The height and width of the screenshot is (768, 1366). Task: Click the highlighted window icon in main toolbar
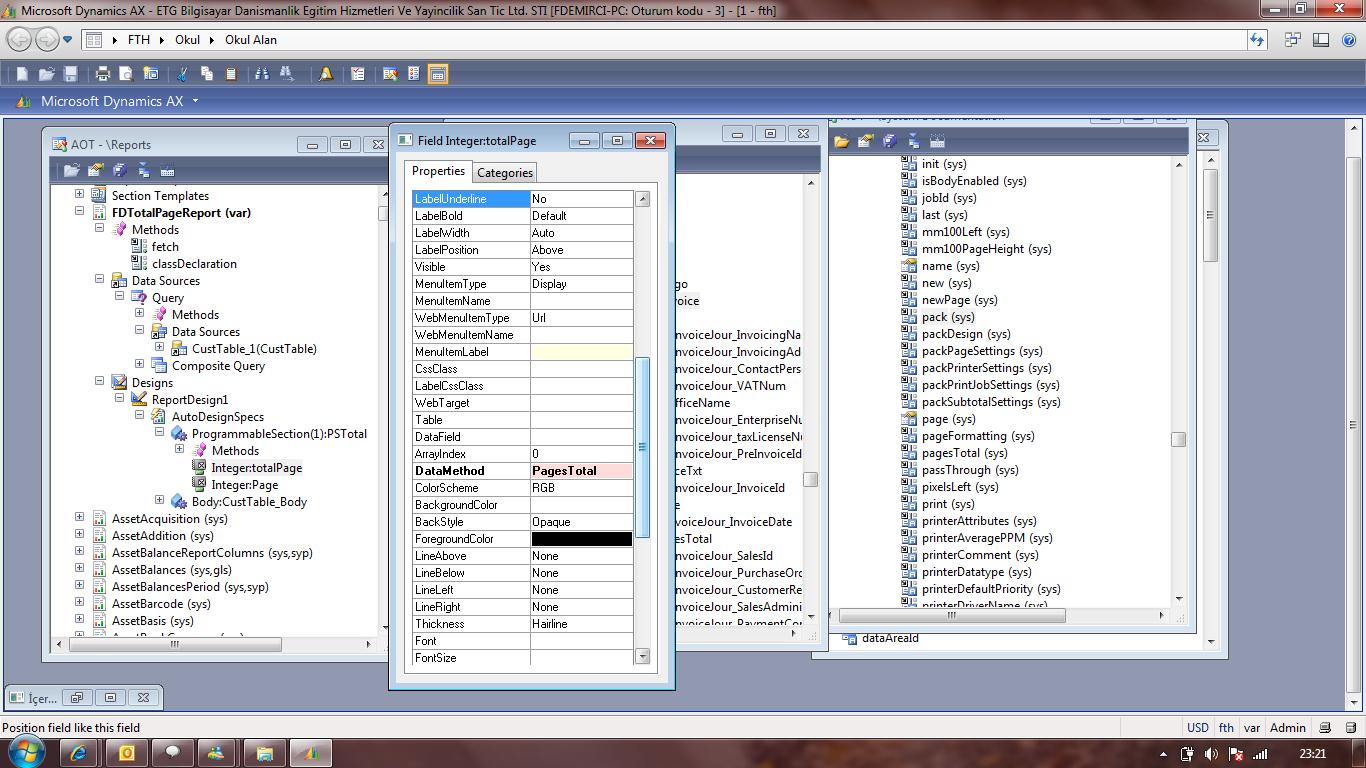pyautogui.click(x=437, y=74)
